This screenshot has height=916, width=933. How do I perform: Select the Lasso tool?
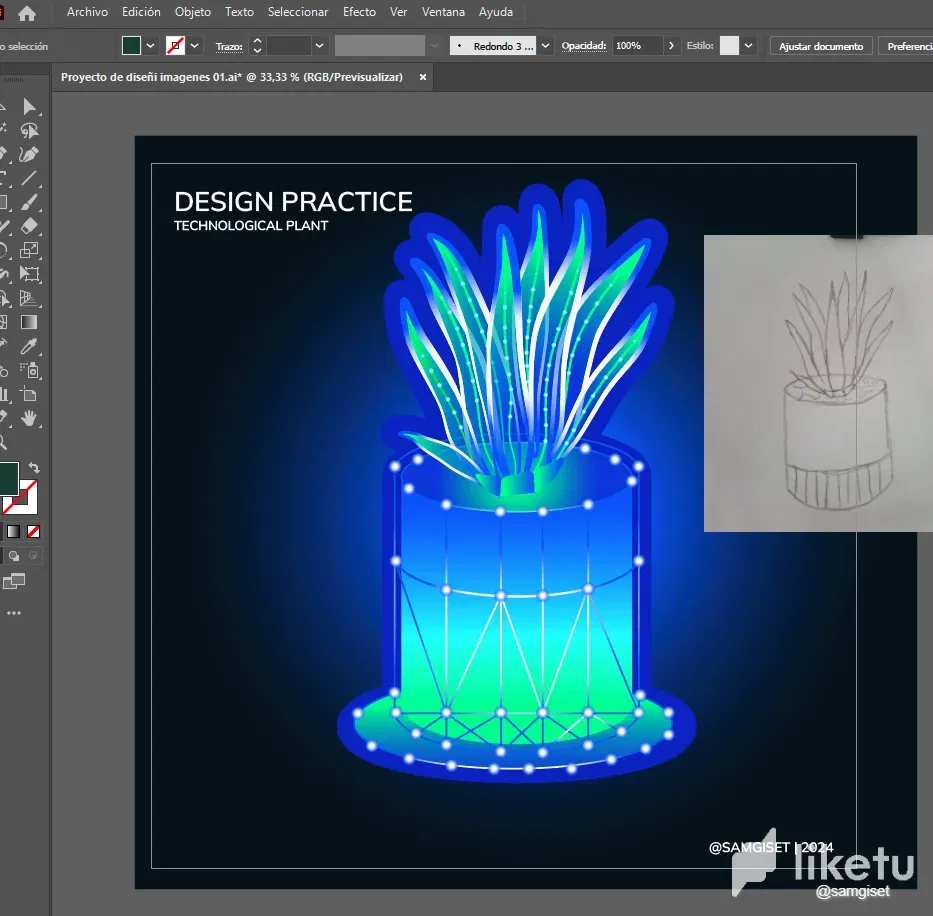click(x=29, y=130)
